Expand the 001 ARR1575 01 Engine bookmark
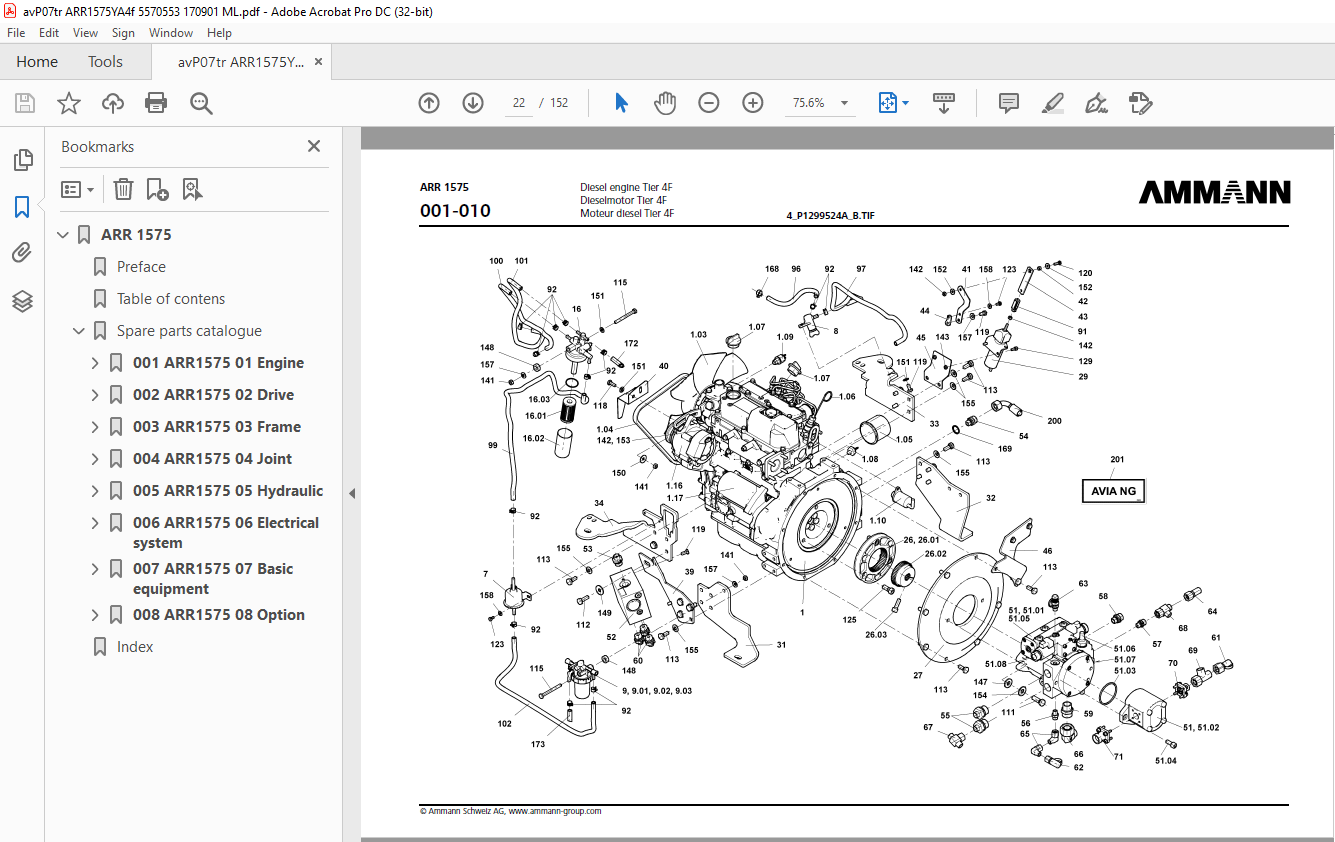 tap(95, 363)
